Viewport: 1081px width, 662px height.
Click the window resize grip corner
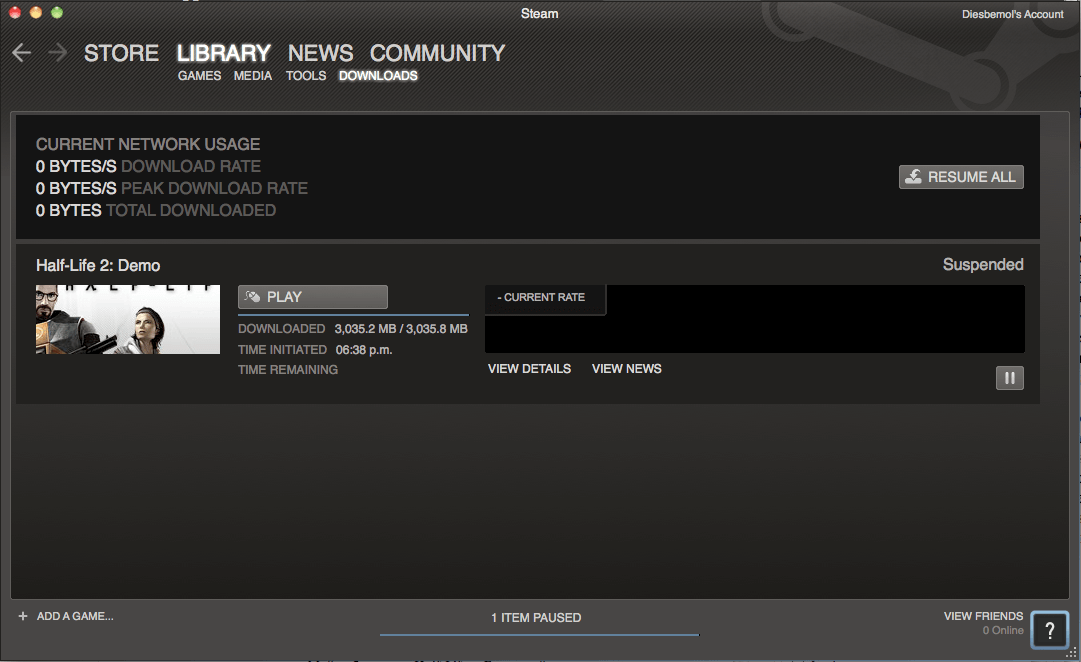(x=1072, y=652)
